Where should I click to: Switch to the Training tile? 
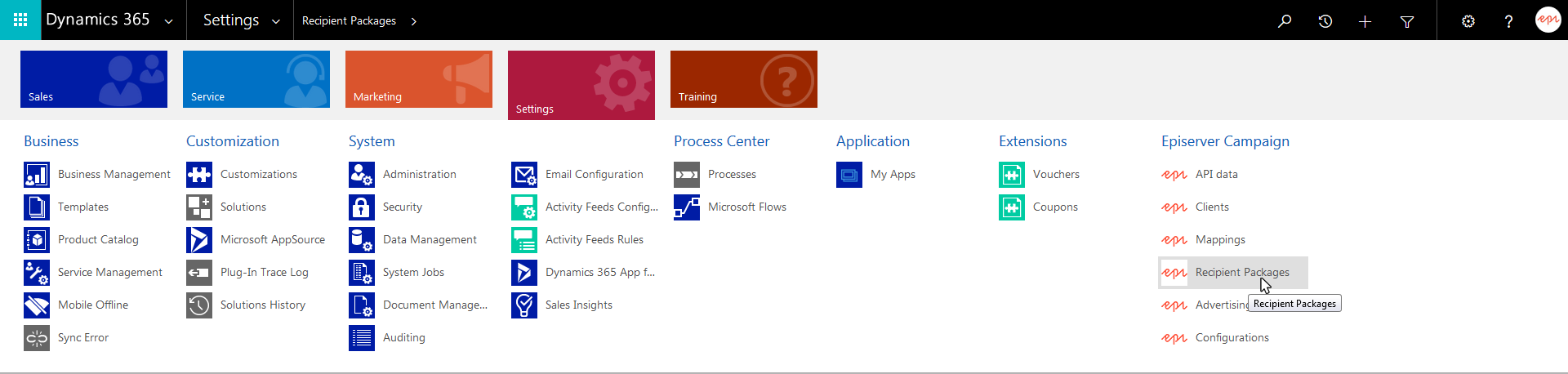[x=743, y=79]
